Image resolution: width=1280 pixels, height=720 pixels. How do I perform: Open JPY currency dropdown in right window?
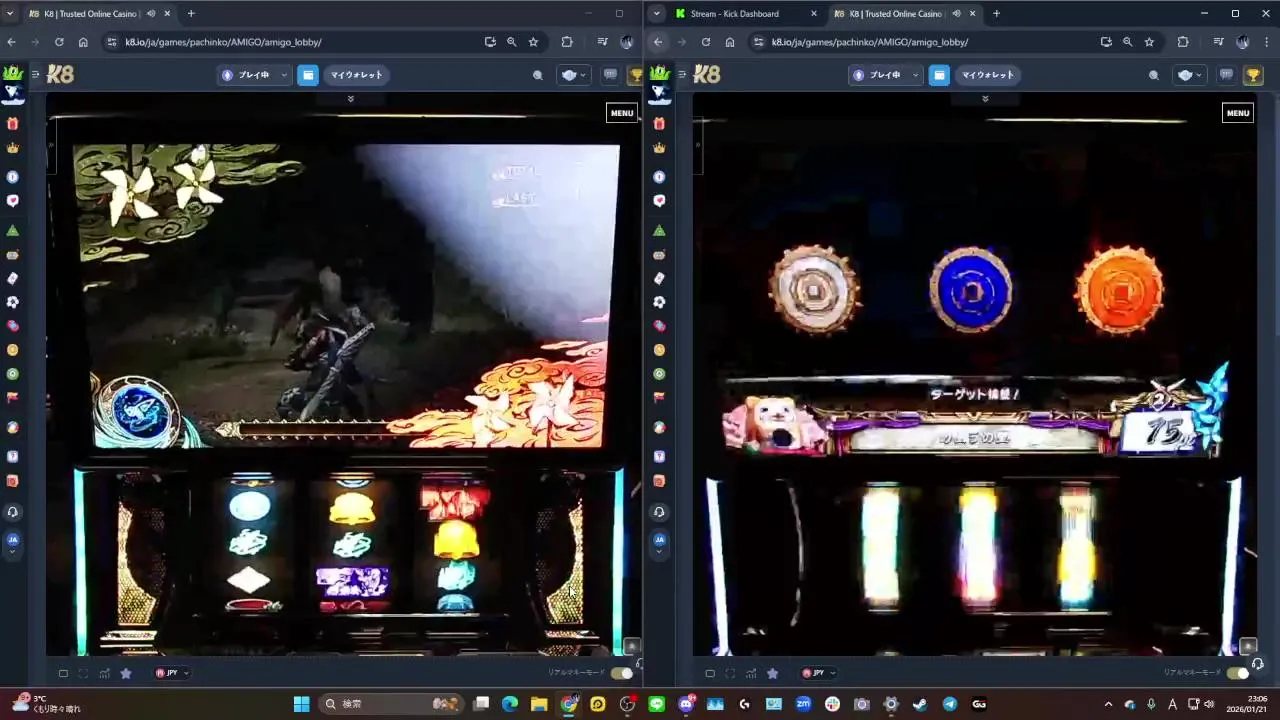pyautogui.click(x=818, y=673)
